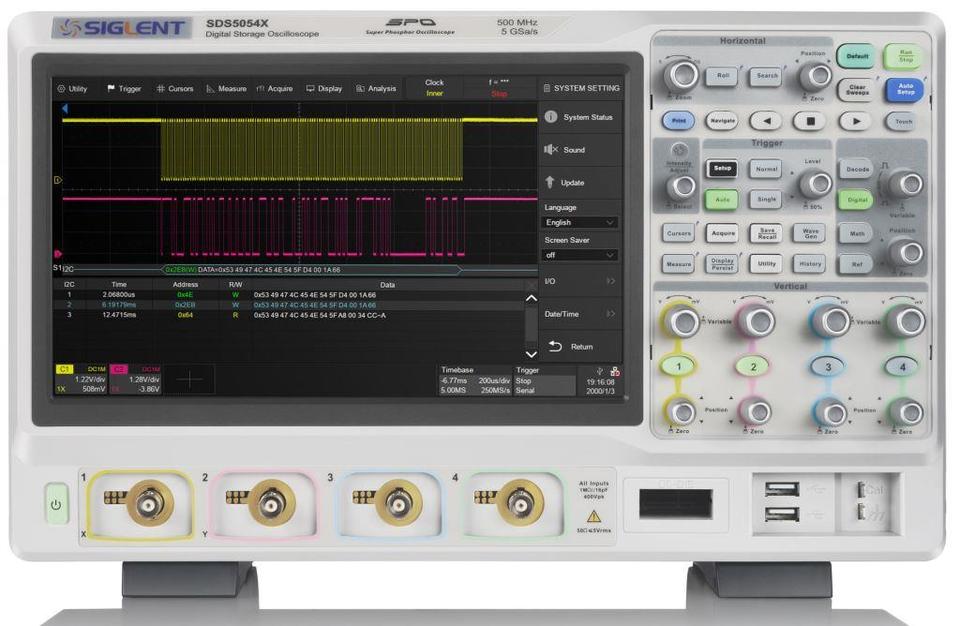Screen dimensions: 960x626
Task: Toggle the green channel 4 button
Action: pyautogui.click(x=902, y=366)
